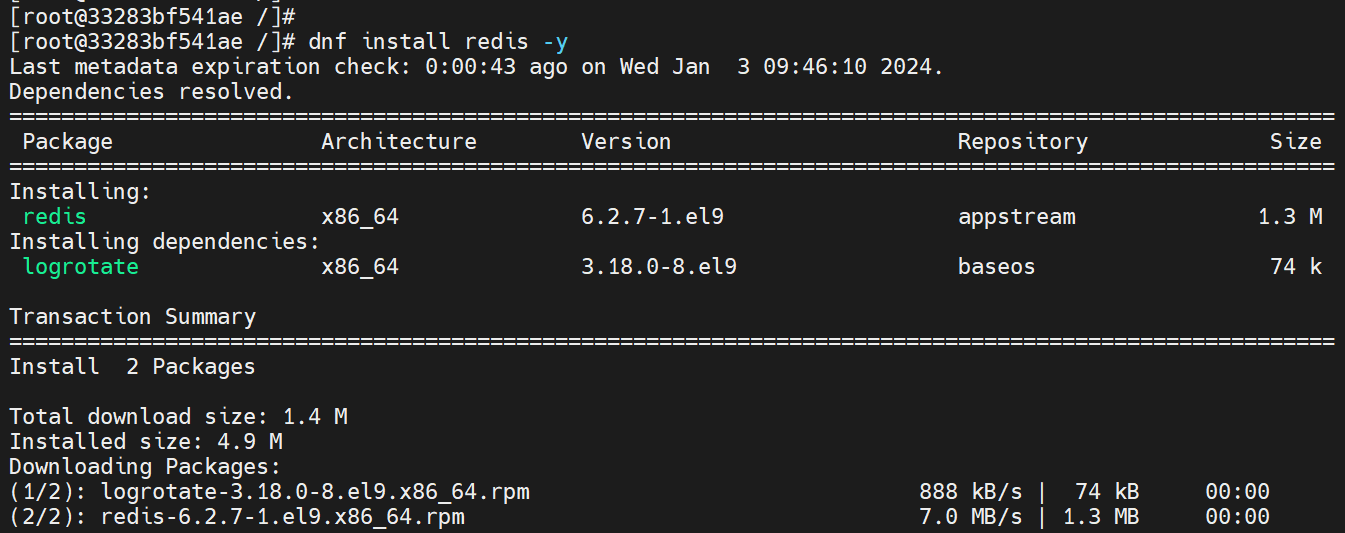Image resolution: width=1345 pixels, height=533 pixels.
Task: Click the 'Installed size: 4.9 M' line
Action: coord(145,442)
